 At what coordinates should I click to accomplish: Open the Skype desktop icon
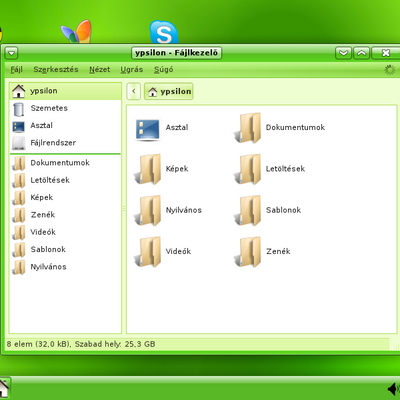pos(164,32)
